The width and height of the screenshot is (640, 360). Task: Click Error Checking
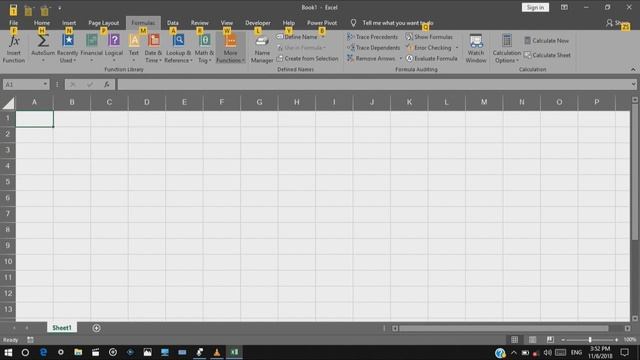click(429, 48)
